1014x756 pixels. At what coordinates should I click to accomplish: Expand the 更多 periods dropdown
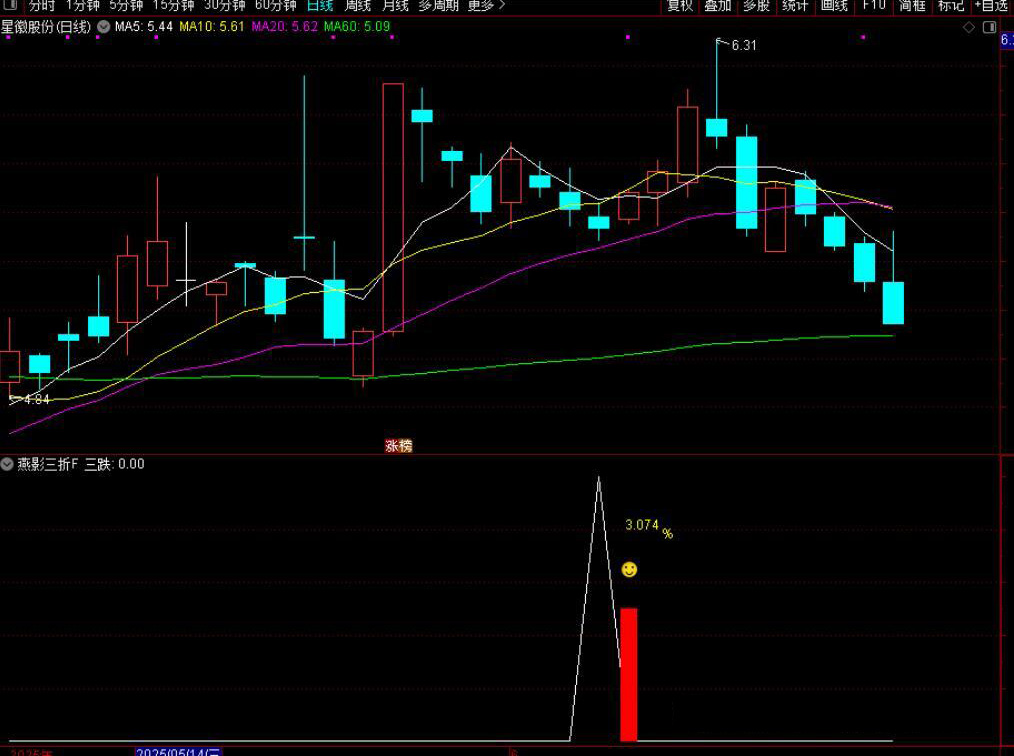tap(486, 6)
